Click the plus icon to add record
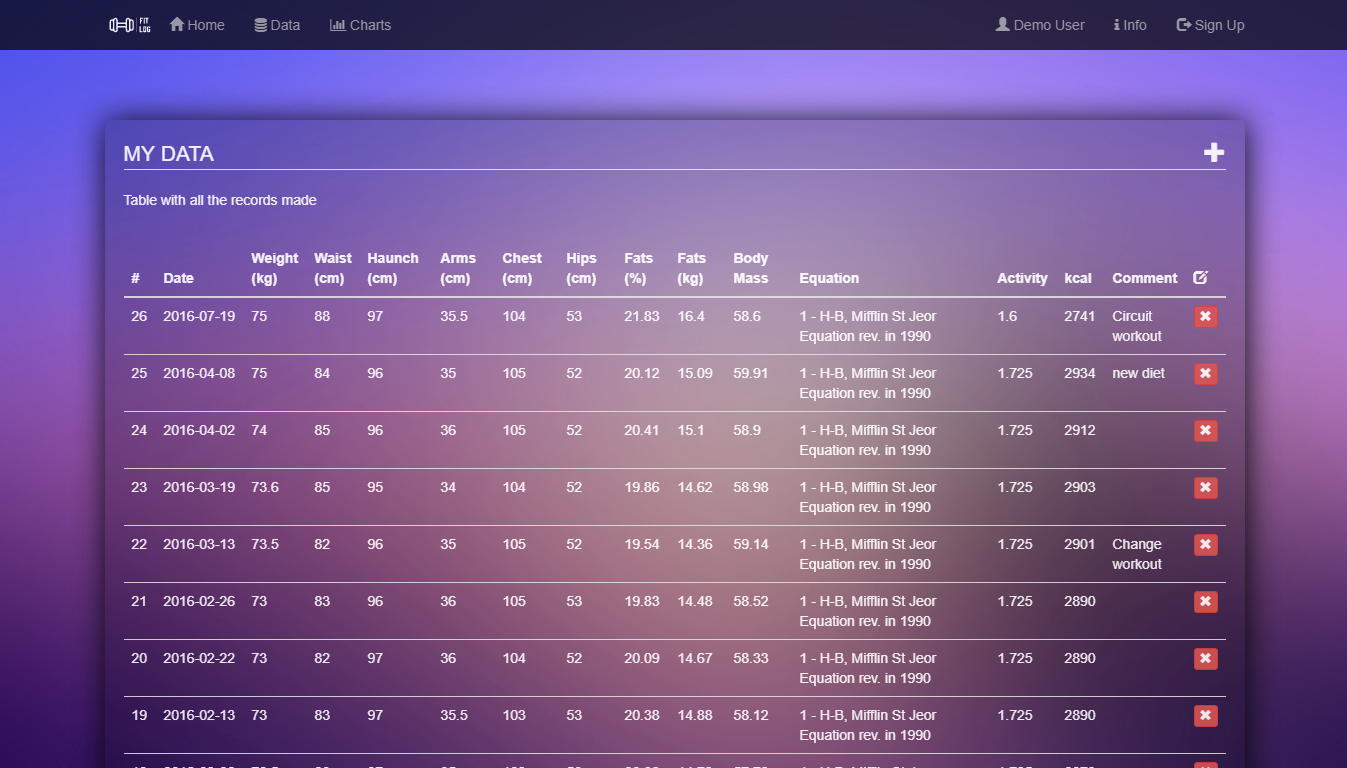Image resolution: width=1347 pixels, height=768 pixels. click(1213, 152)
